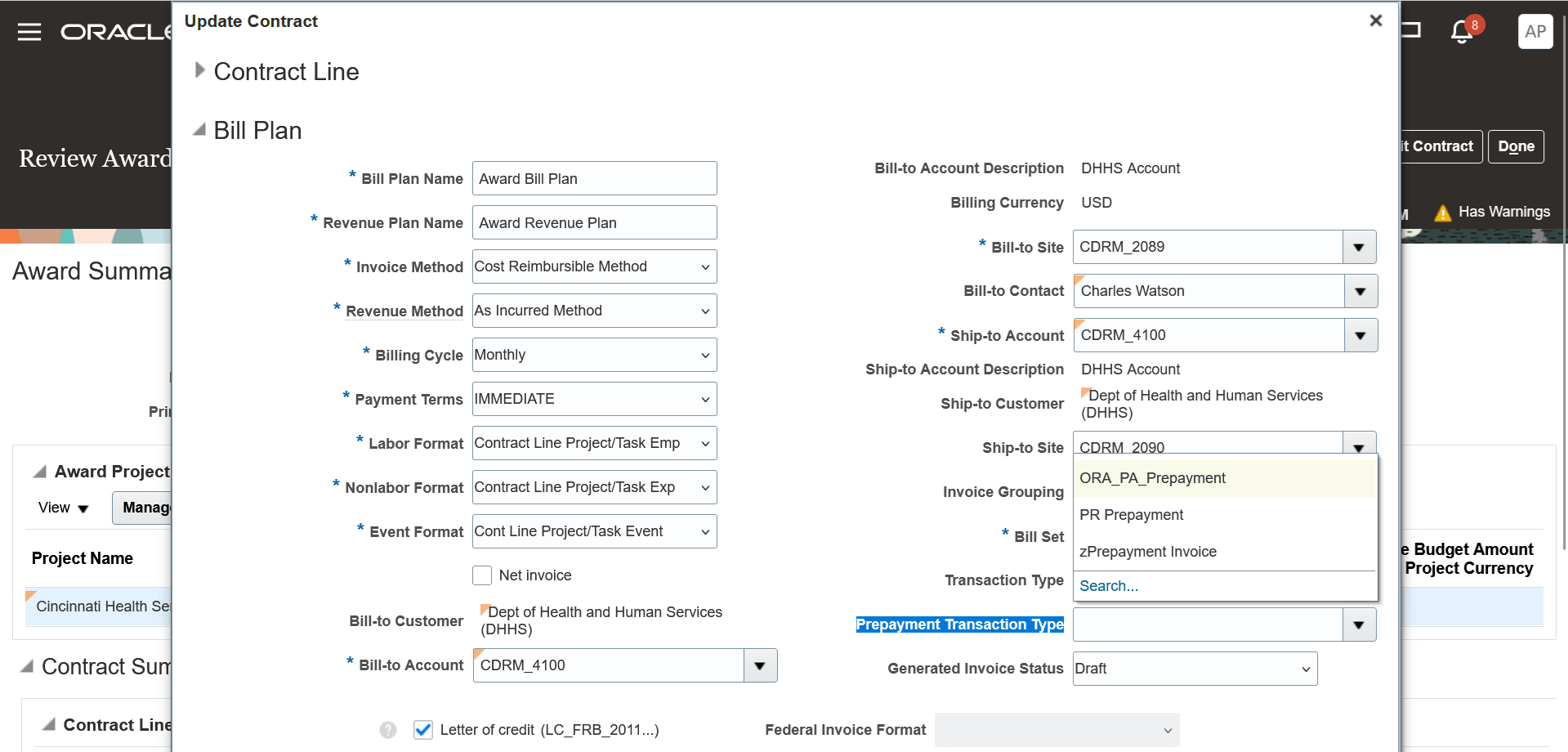Click the Bill-to Account text field
The image size is (1568, 752).
coord(609,665)
